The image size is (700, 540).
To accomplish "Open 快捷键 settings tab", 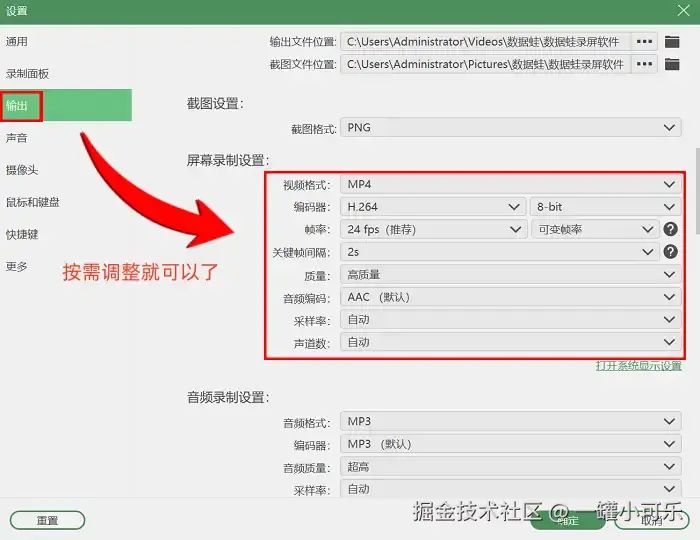I will click(66, 234).
